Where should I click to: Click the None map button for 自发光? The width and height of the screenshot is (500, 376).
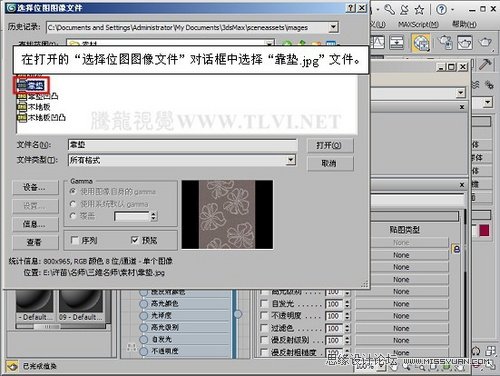click(x=402, y=304)
